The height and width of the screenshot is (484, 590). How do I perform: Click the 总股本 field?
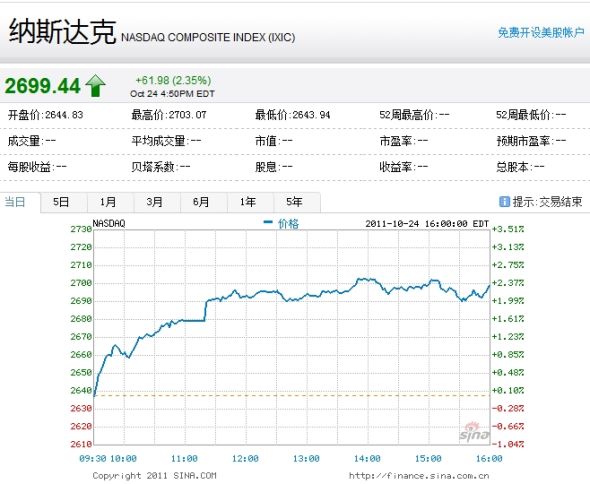(x=520, y=166)
